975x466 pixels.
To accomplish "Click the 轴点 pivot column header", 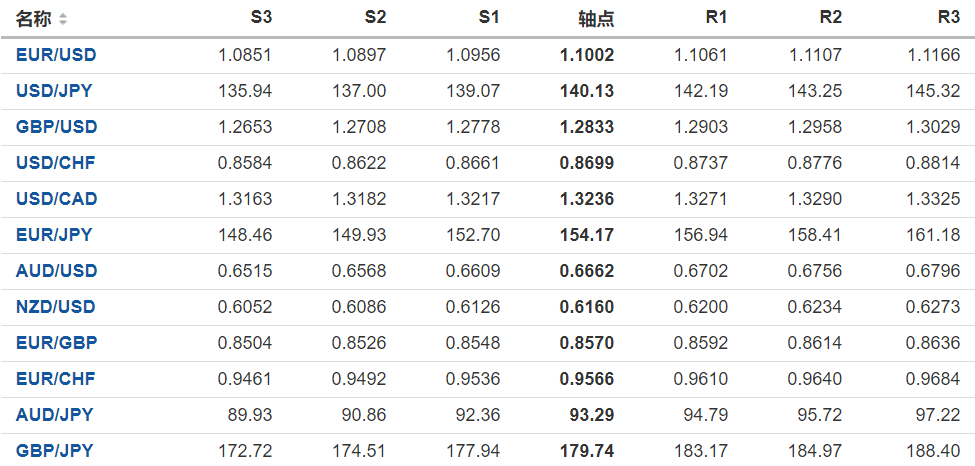I will [596, 19].
